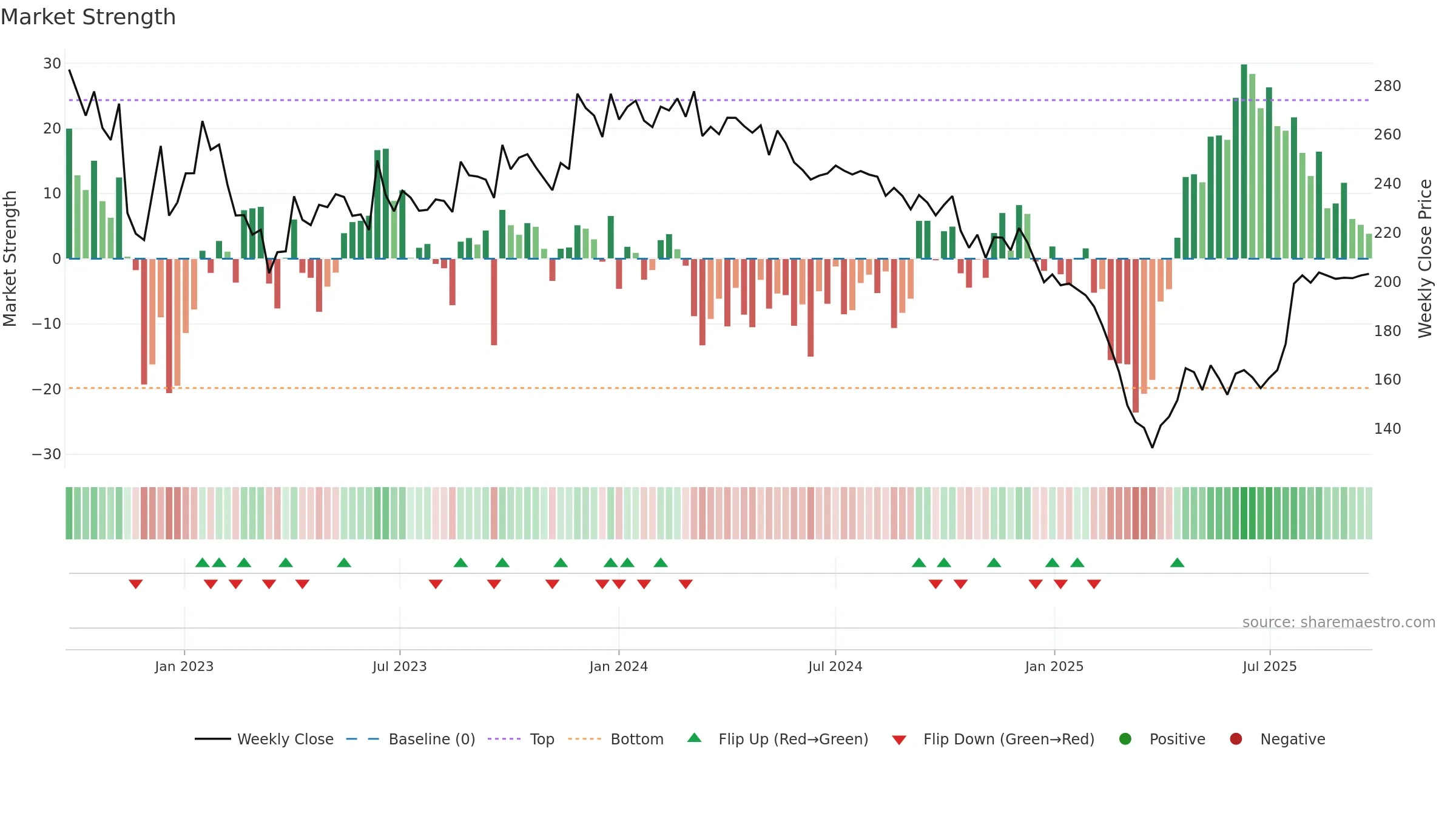The height and width of the screenshot is (819, 1456).
Task: Click the Jan 2024 x-axis label
Action: click(x=619, y=667)
